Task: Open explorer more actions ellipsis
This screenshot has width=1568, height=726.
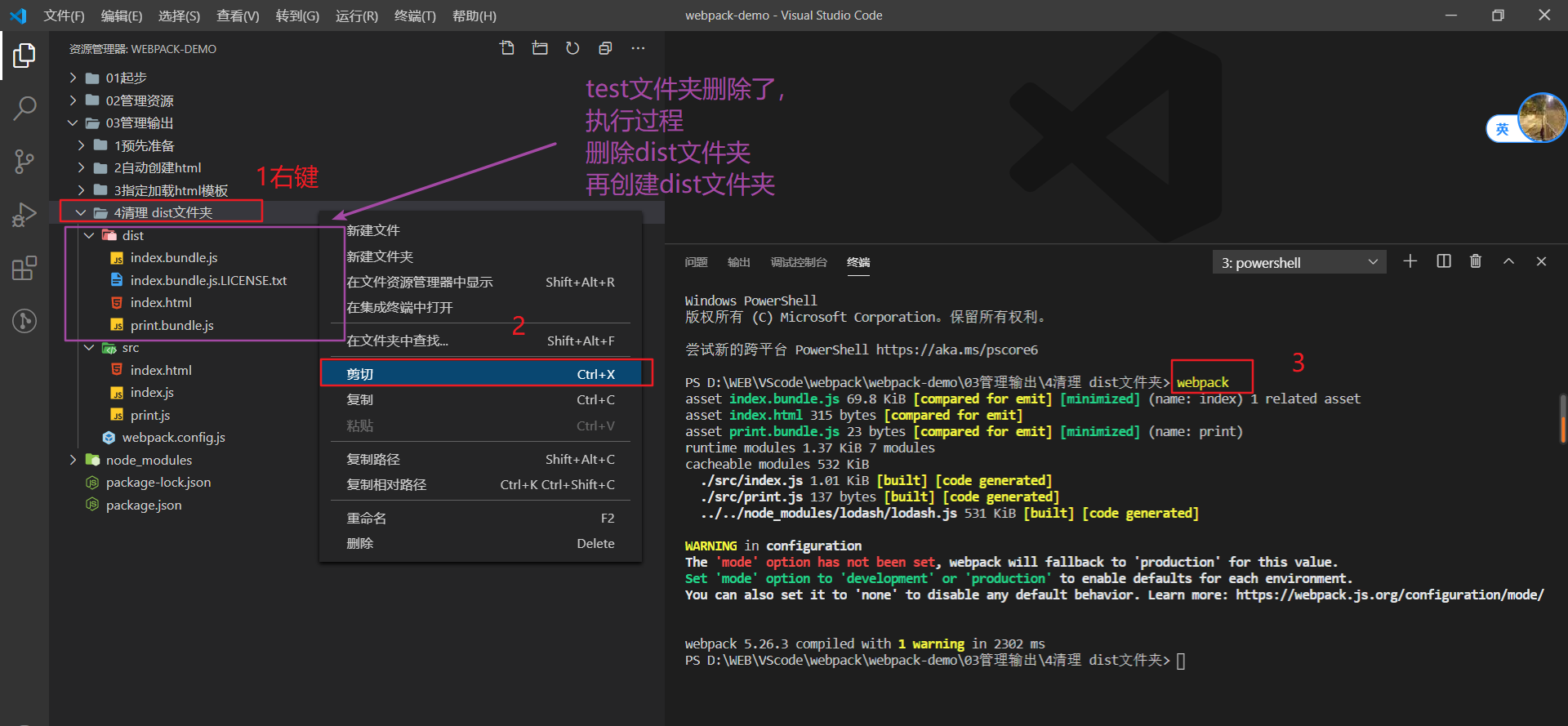Action: click(638, 48)
